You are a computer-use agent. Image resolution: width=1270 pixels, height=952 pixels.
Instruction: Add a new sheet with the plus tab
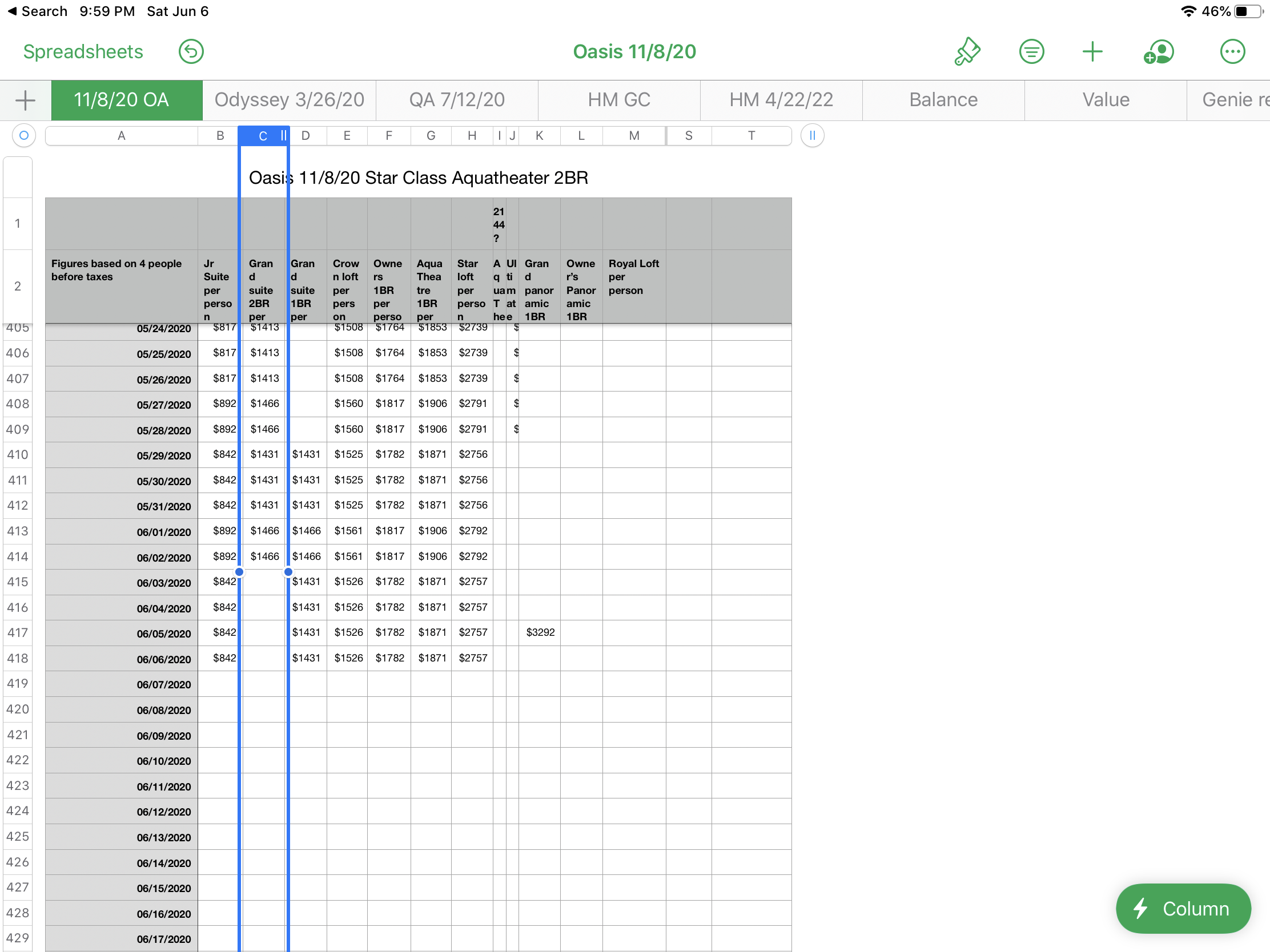tap(25, 100)
